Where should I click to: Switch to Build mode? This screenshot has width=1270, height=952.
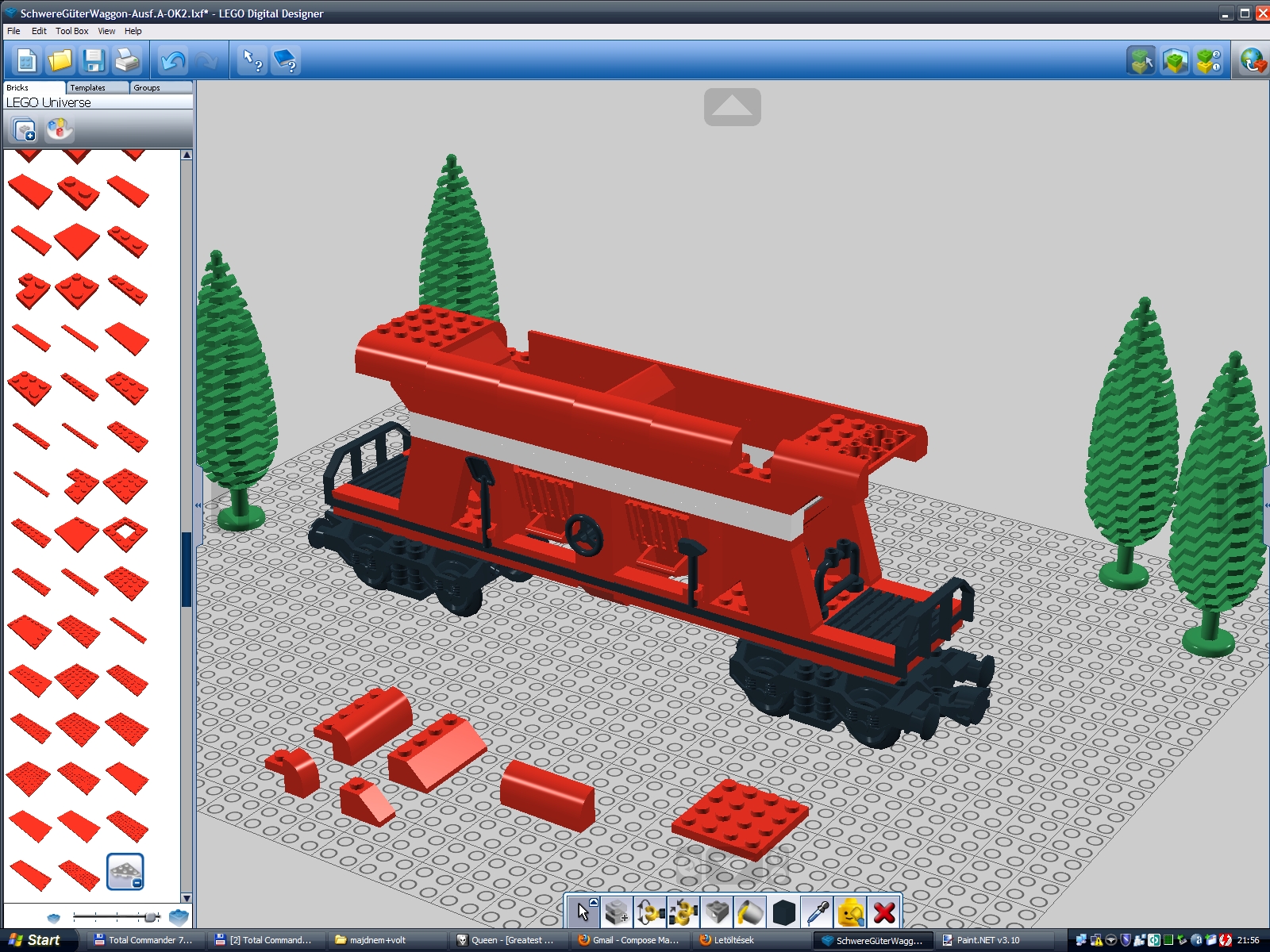coord(1141,60)
